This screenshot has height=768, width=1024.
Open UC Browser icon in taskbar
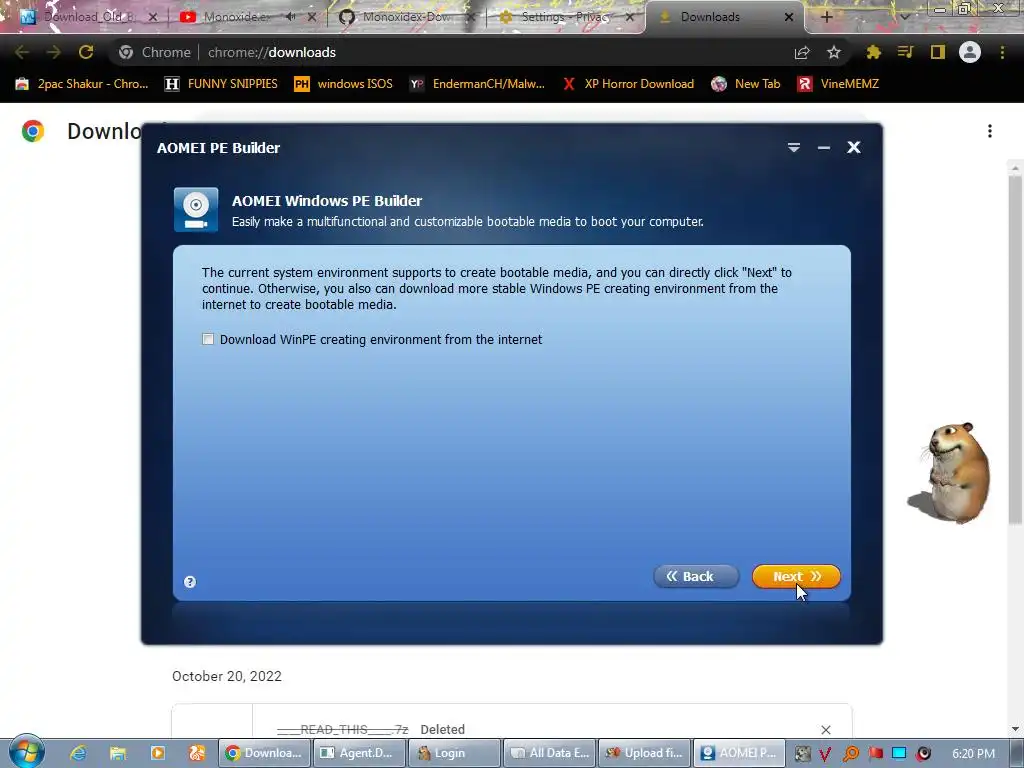[197, 753]
